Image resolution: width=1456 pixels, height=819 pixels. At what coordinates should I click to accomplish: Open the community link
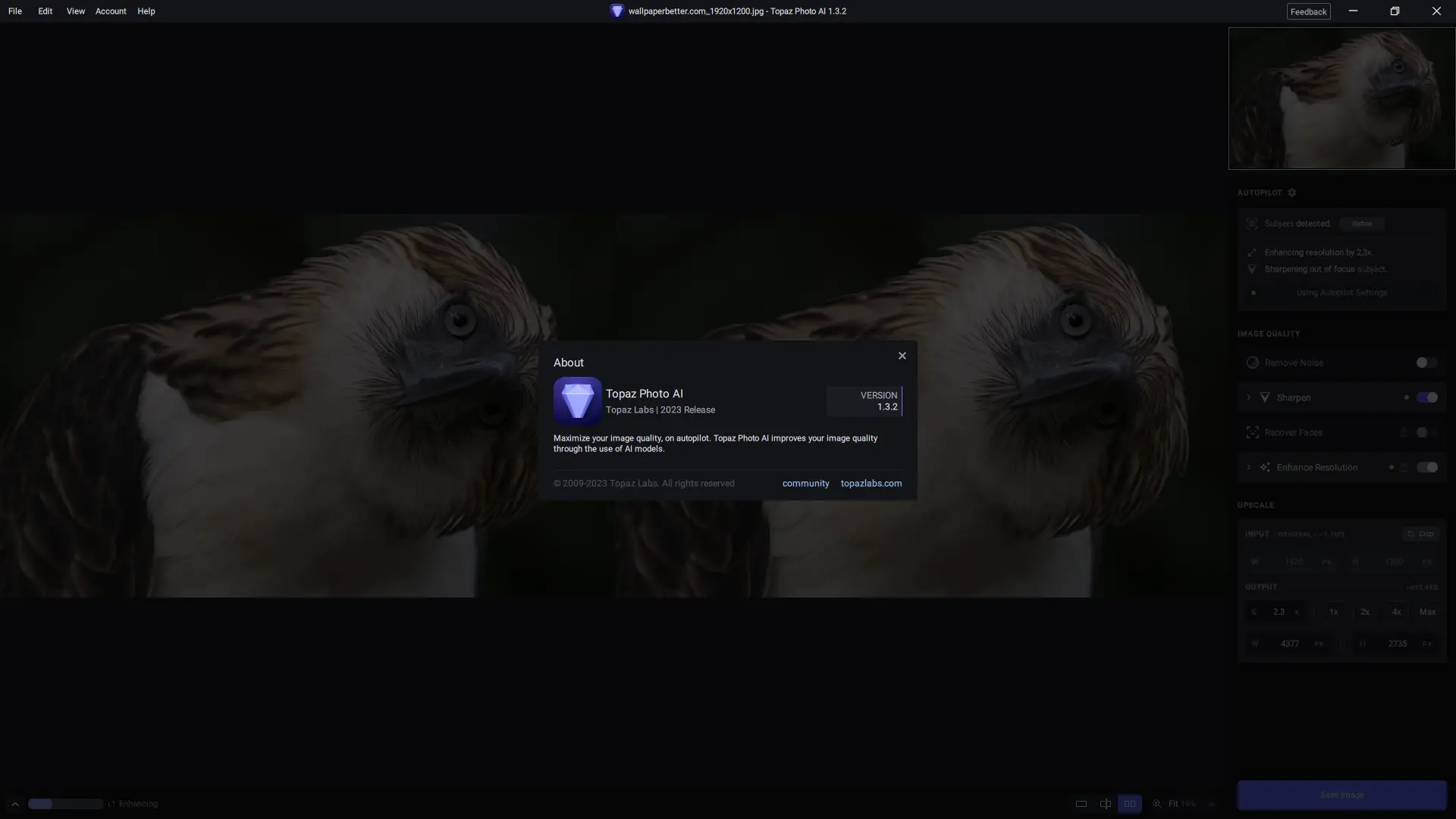pos(805,483)
